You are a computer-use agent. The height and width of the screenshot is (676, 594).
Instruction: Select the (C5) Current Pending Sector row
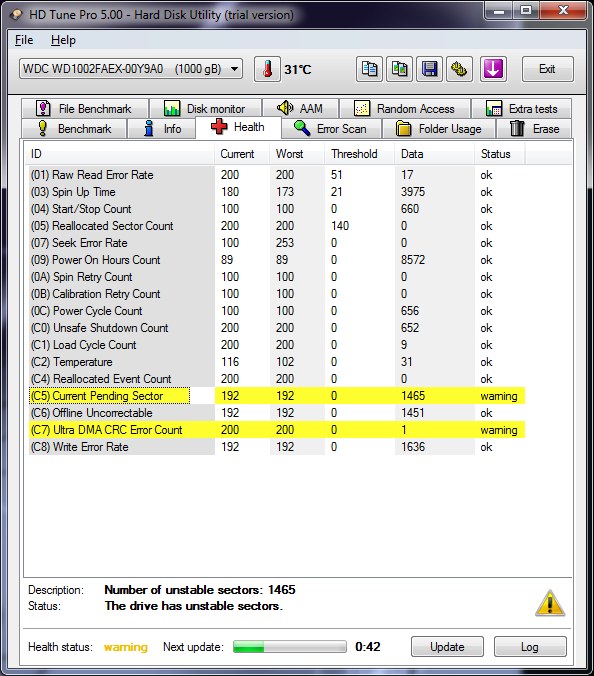click(x=277, y=396)
